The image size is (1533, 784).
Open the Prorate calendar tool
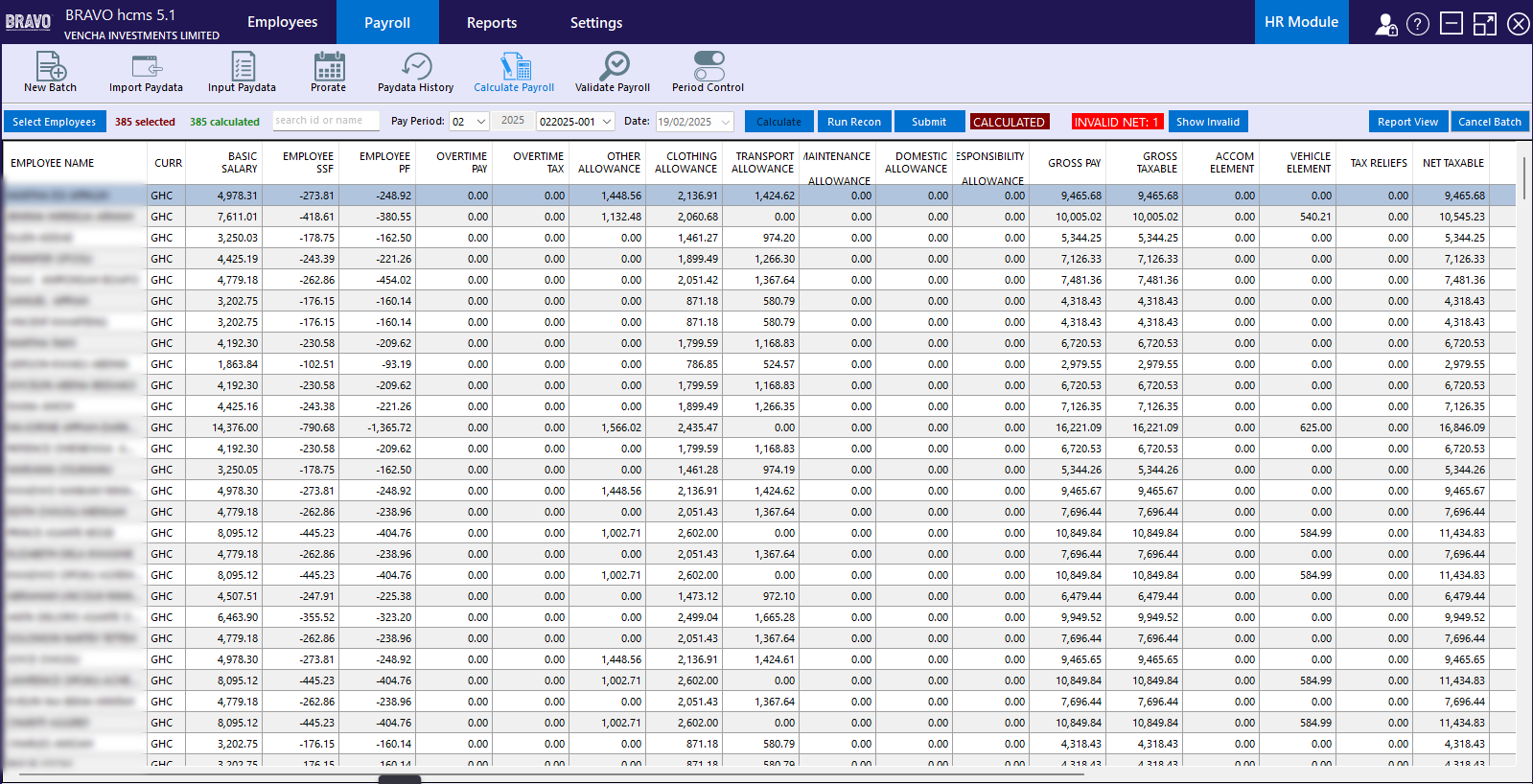[328, 66]
